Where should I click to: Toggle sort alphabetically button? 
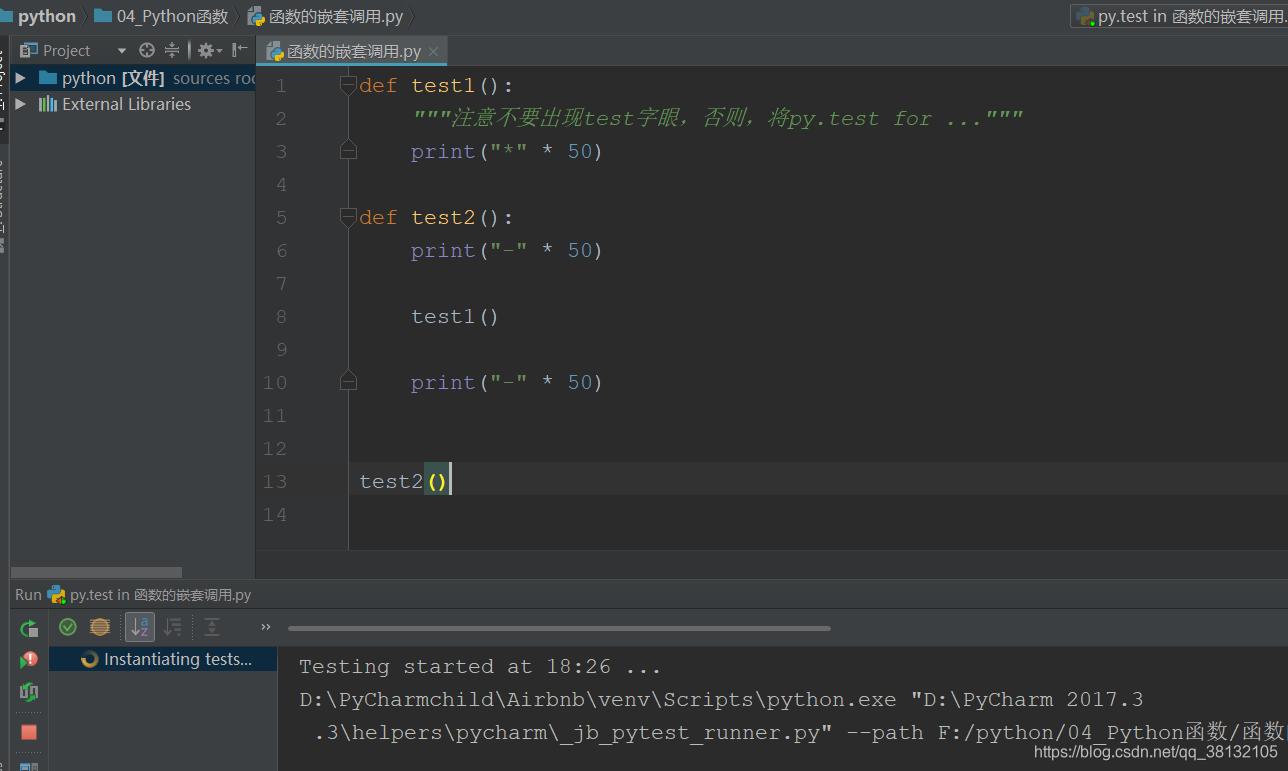pos(140,627)
